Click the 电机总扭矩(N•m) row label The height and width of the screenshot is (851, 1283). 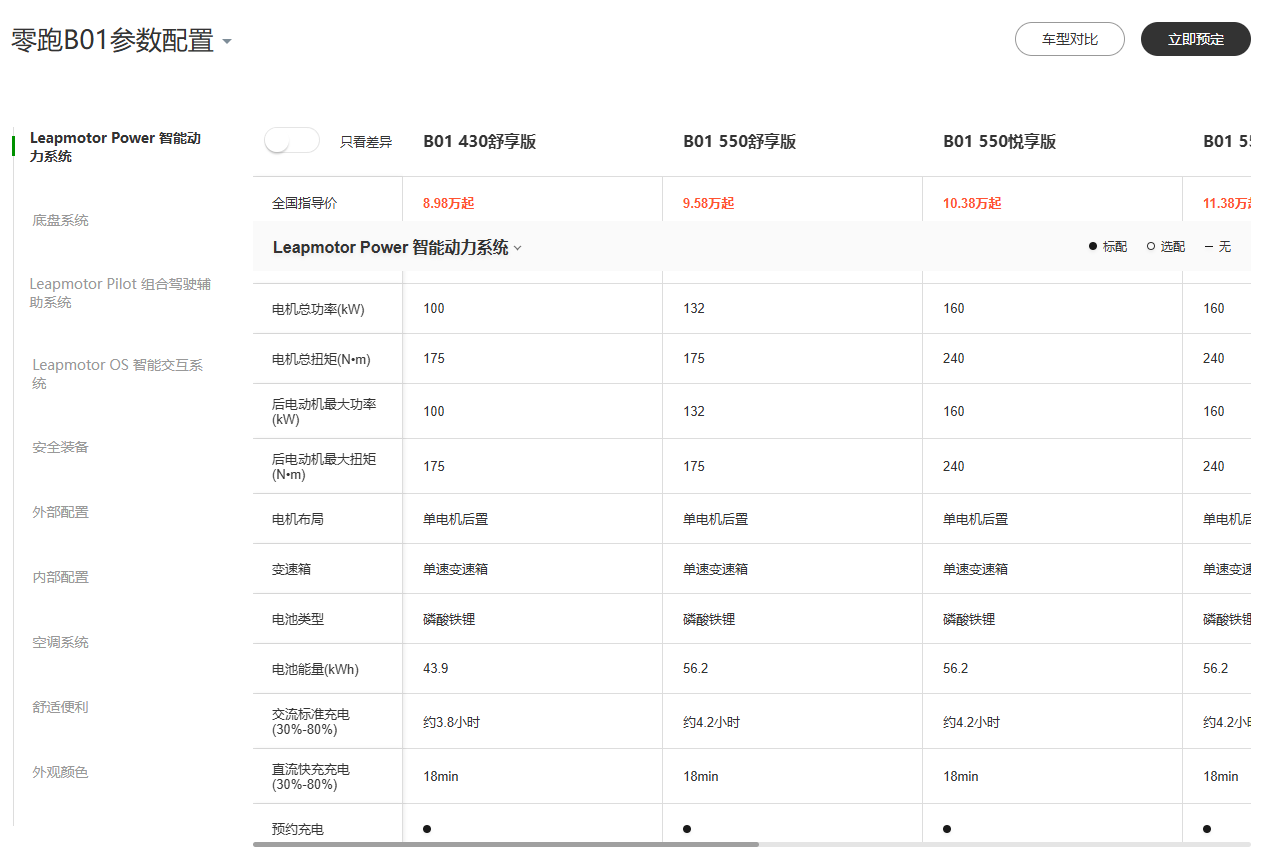pyautogui.click(x=321, y=359)
